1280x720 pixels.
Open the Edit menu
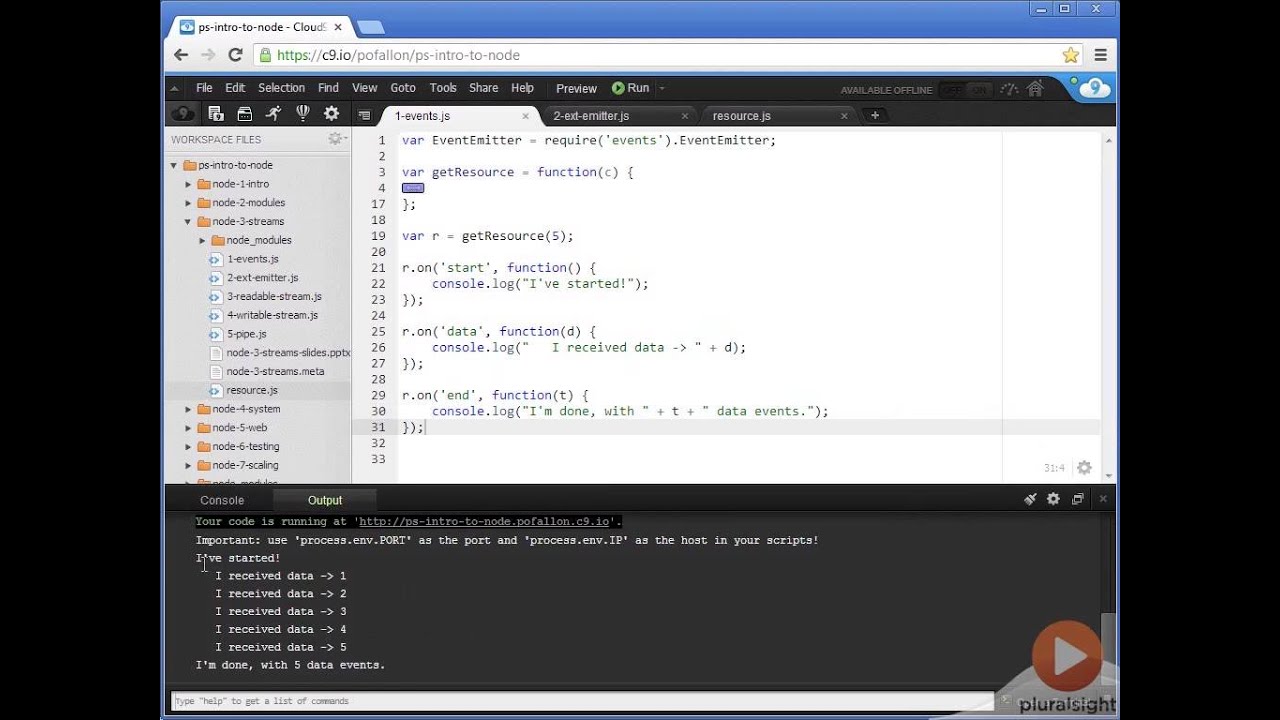click(x=235, y=88)
